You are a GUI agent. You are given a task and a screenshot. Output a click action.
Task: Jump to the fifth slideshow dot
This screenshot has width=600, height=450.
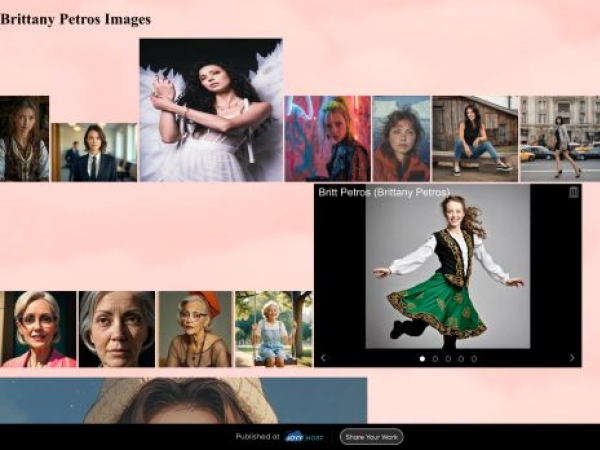click(x=474, y=358)
